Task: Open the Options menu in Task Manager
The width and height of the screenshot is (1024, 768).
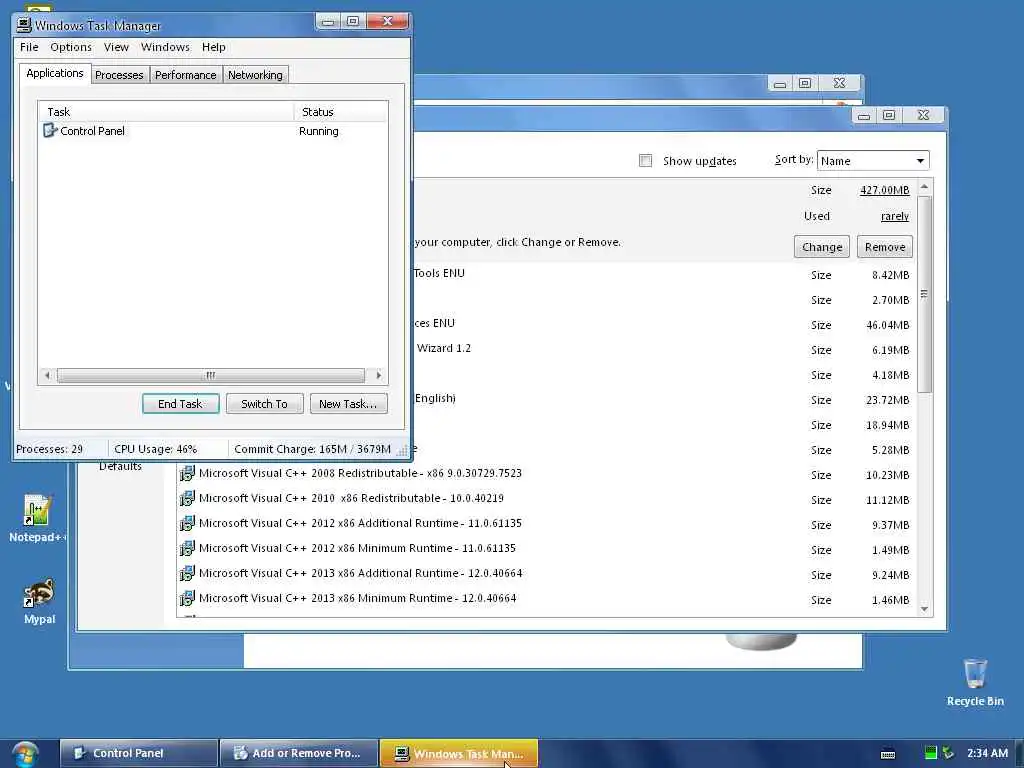Action: tap(71, 47)
